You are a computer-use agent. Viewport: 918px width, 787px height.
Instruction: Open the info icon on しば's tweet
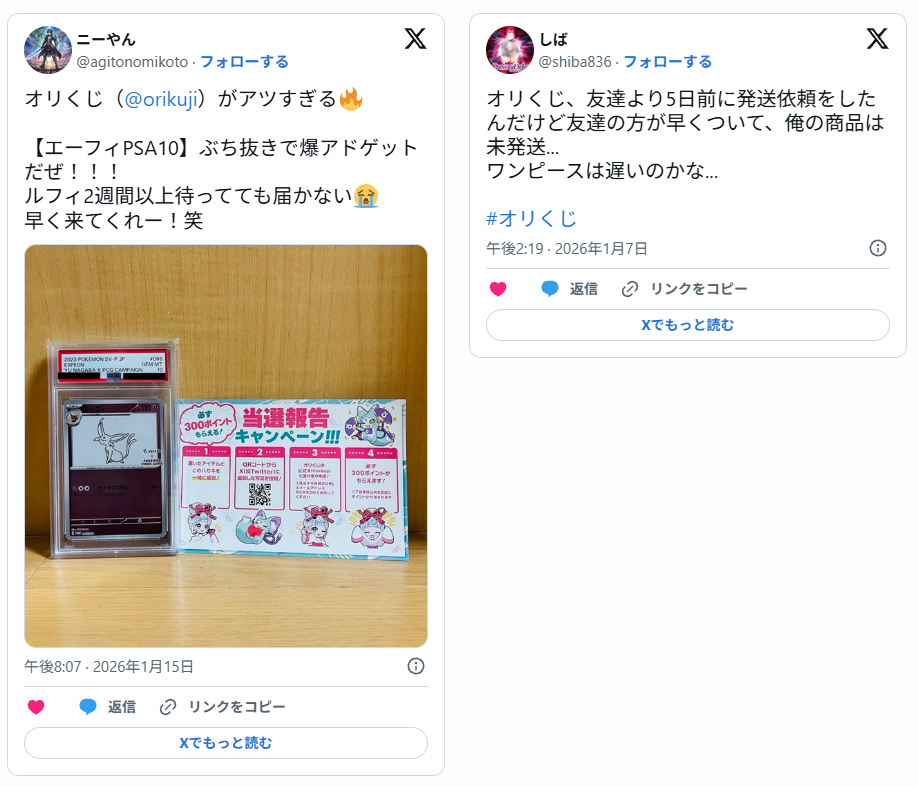(878, 248)
